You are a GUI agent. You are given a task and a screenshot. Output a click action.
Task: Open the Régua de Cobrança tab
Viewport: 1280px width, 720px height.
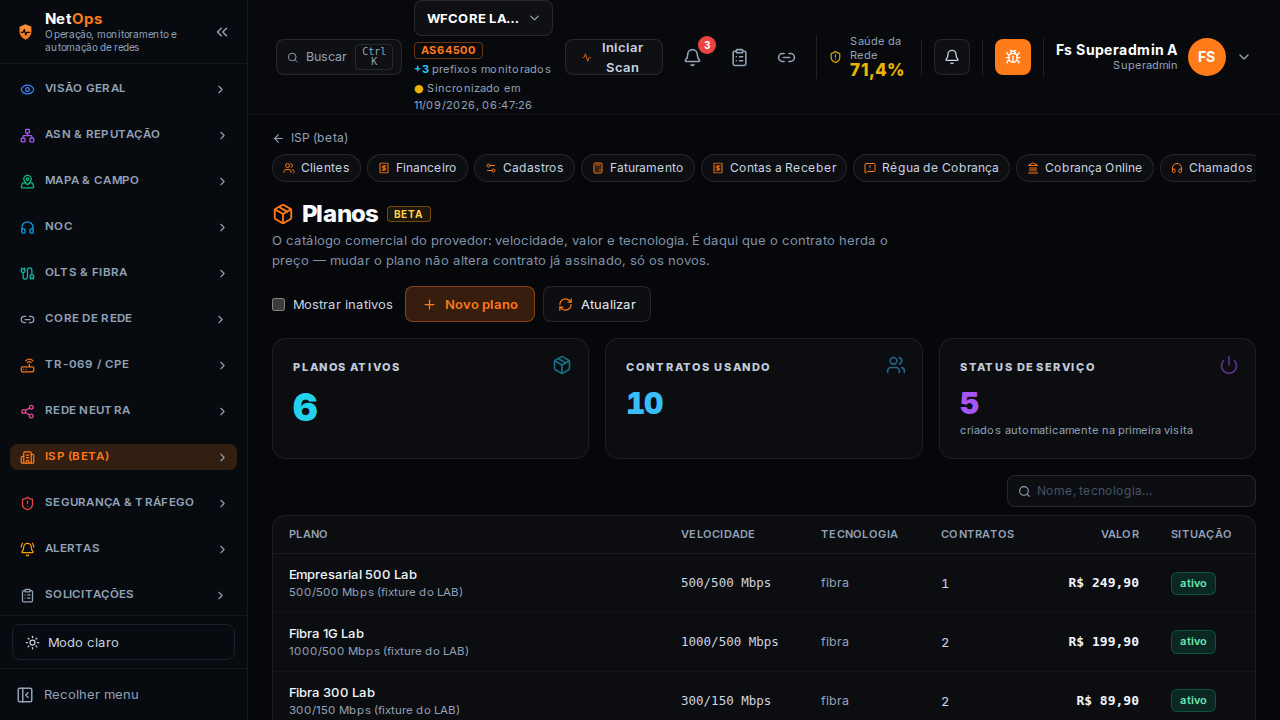931,168
